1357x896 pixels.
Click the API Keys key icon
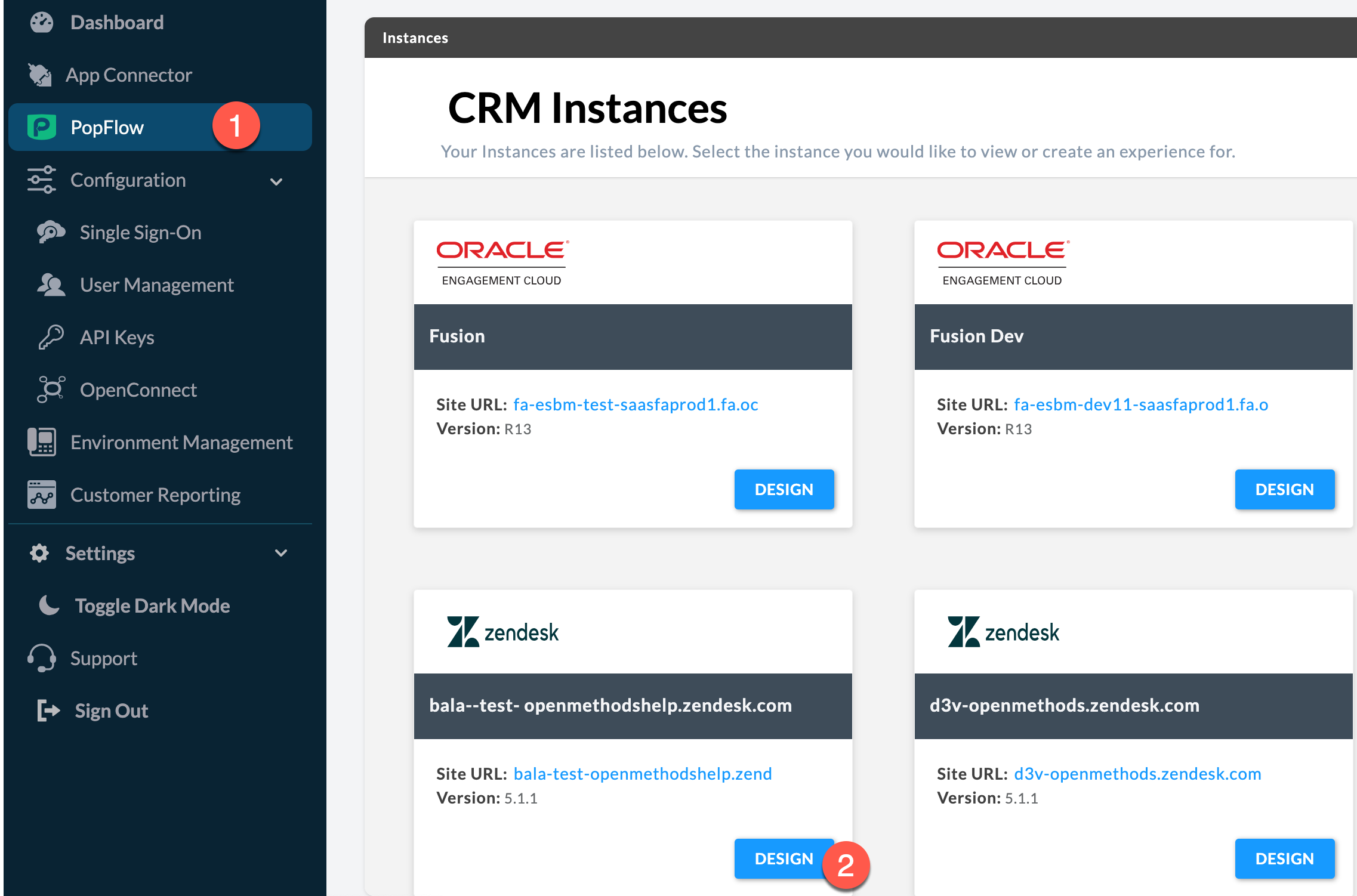pos(51,337)
